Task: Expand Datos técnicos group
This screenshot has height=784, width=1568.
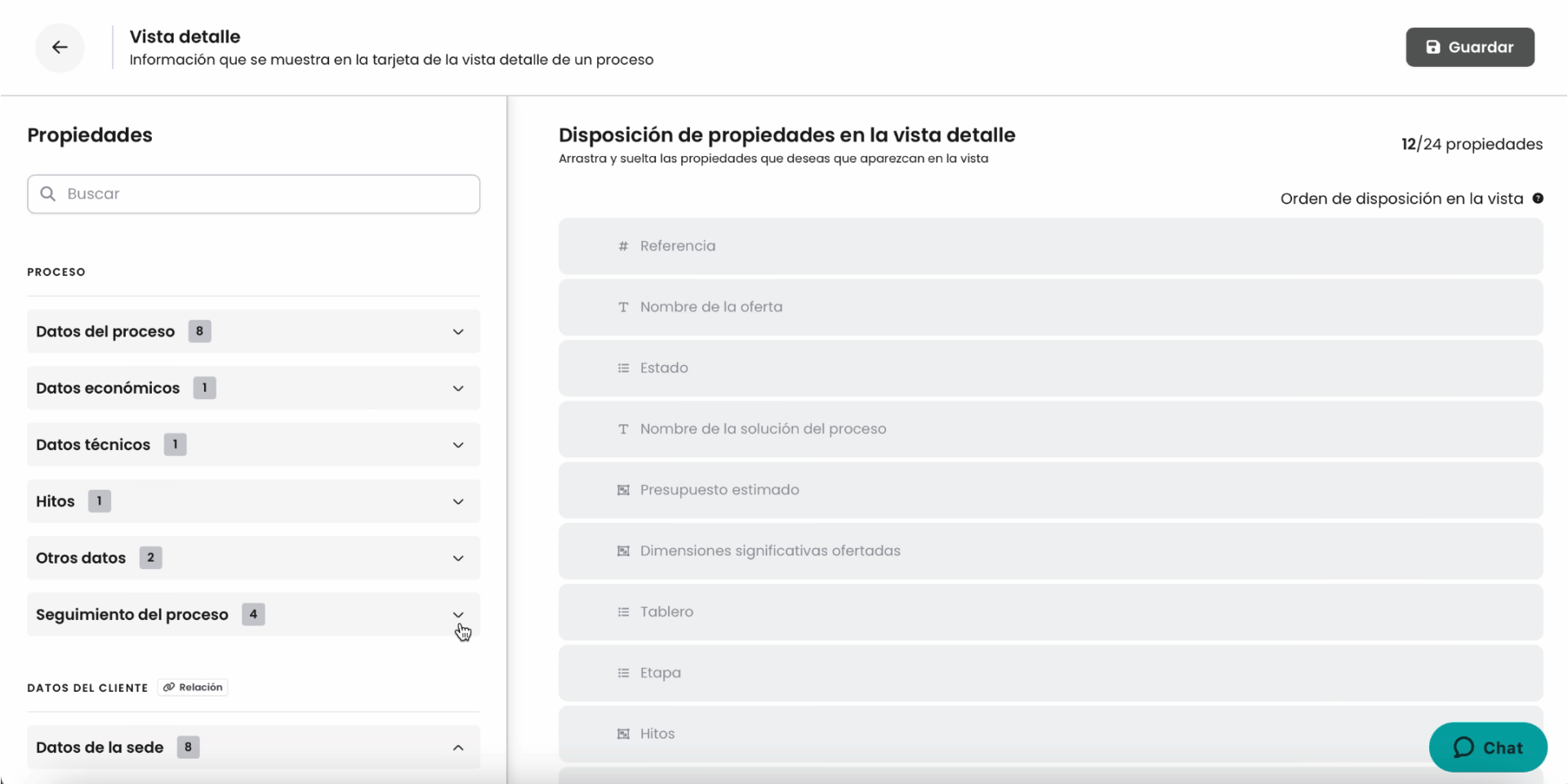Action: coord(458,445)
